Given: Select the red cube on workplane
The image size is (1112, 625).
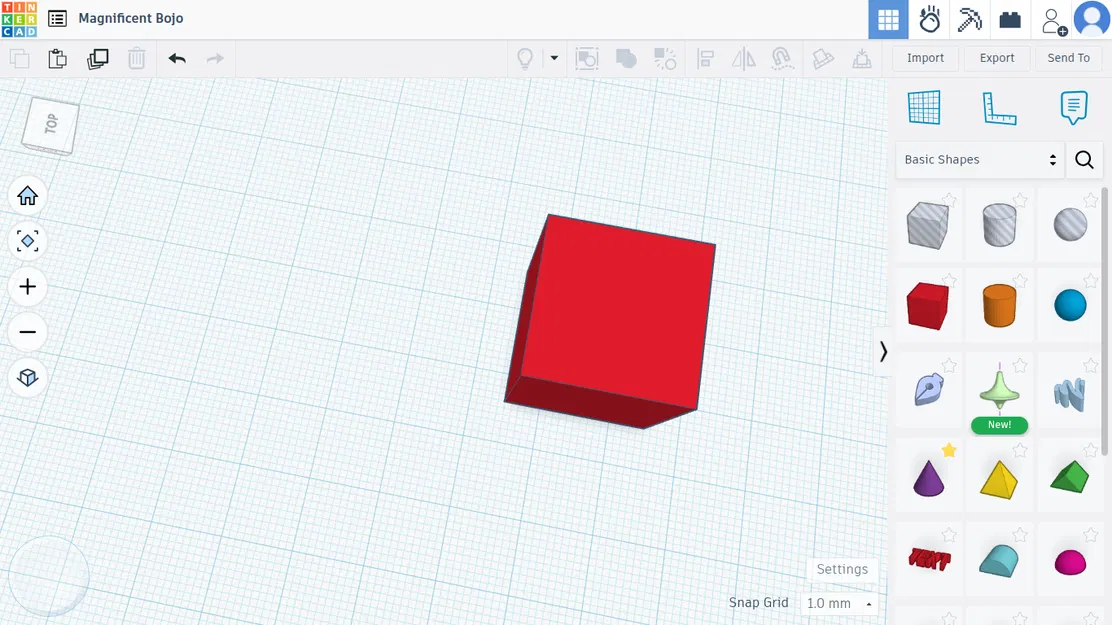Looking at the screenshot, I should pyautogui.click(x=611, y=321).
